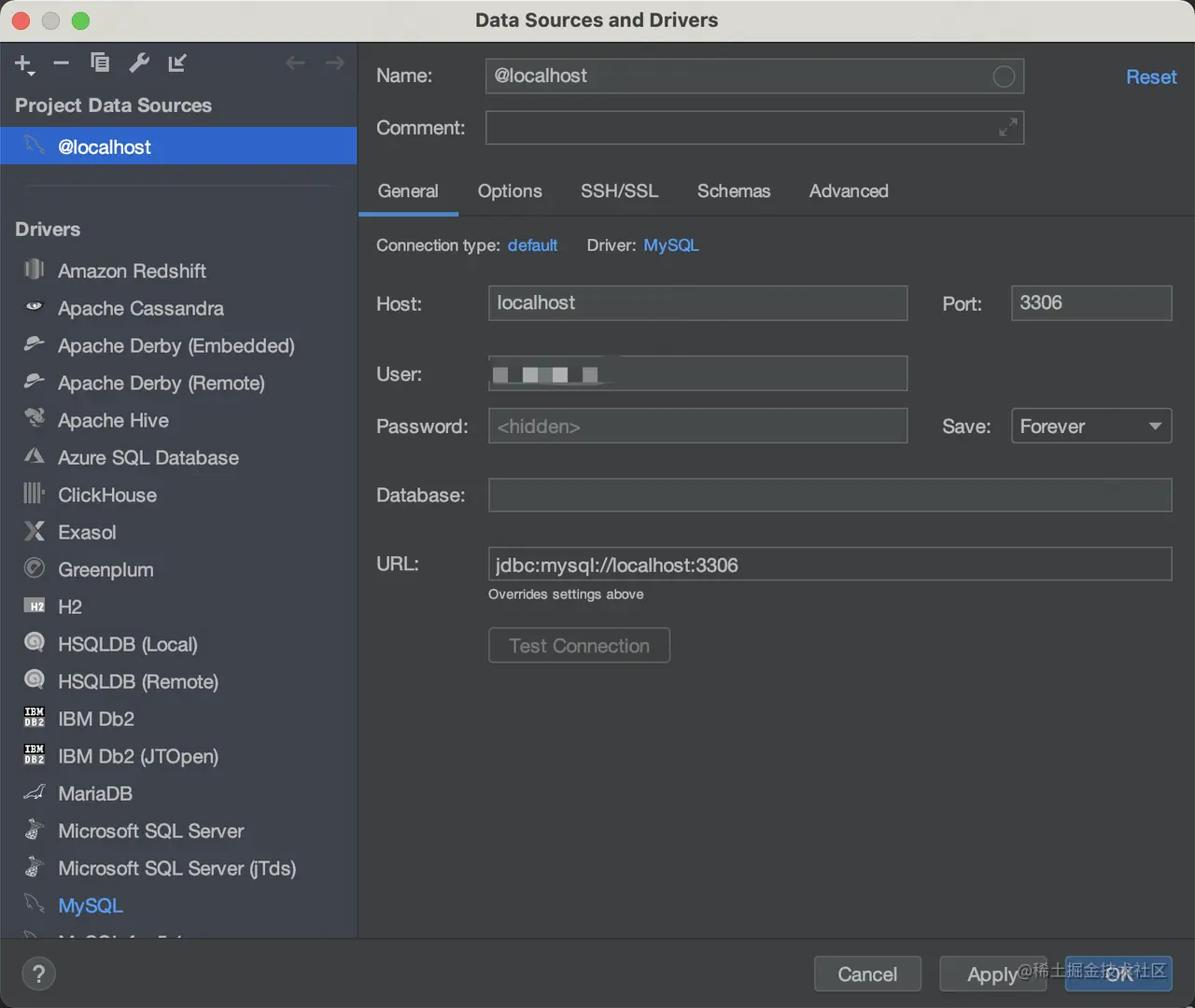The height and width of the screenshot is (1008, 1195).
Task: Select the ClickHouse driver label
Action: [107, 496]
